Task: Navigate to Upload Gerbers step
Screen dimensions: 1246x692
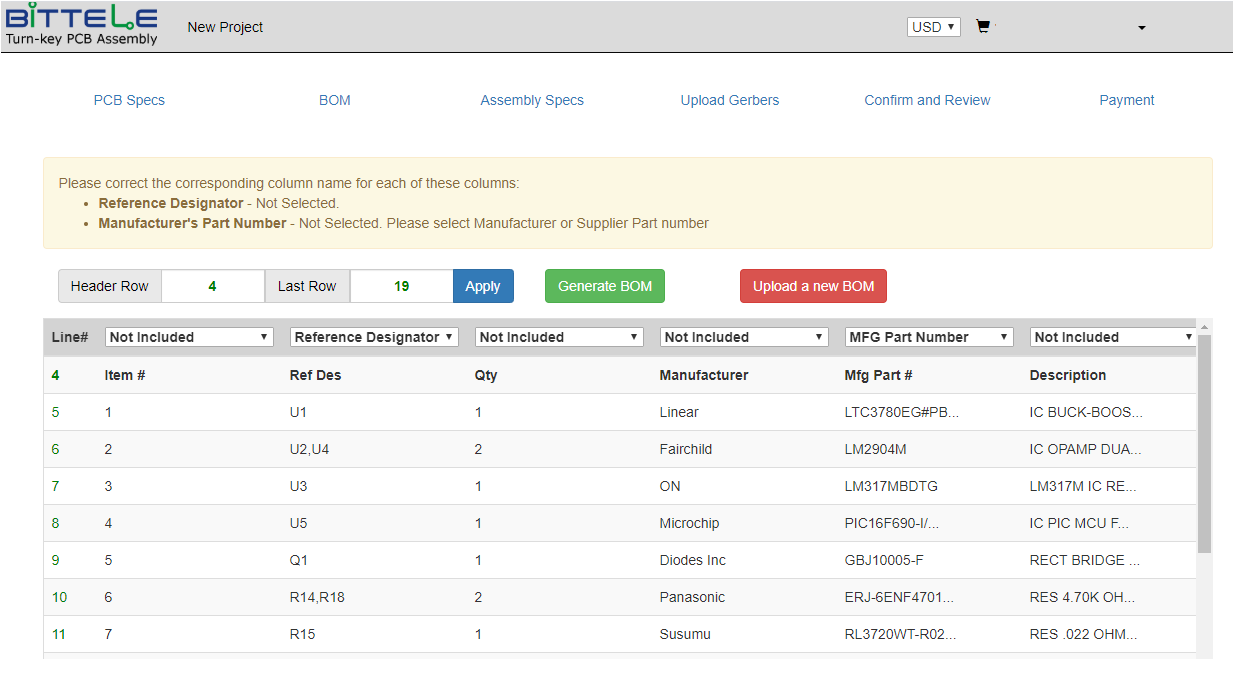Action: tap(730, 100)
